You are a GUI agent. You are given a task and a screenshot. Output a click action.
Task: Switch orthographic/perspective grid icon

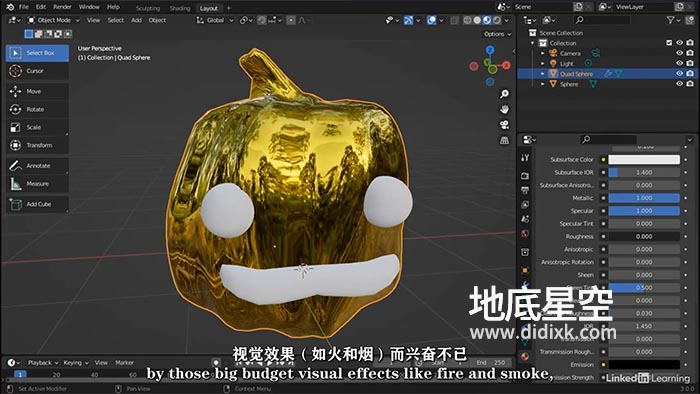[504, 140]
